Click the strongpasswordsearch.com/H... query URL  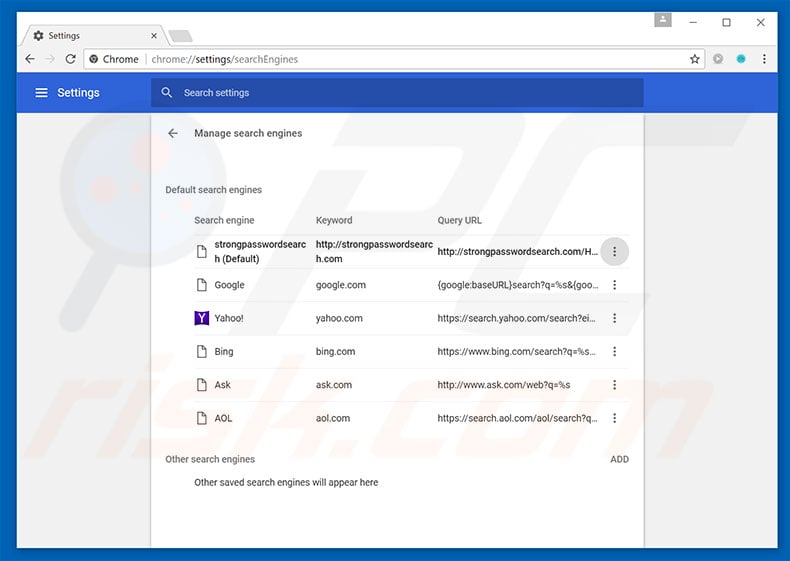point(517,252)
